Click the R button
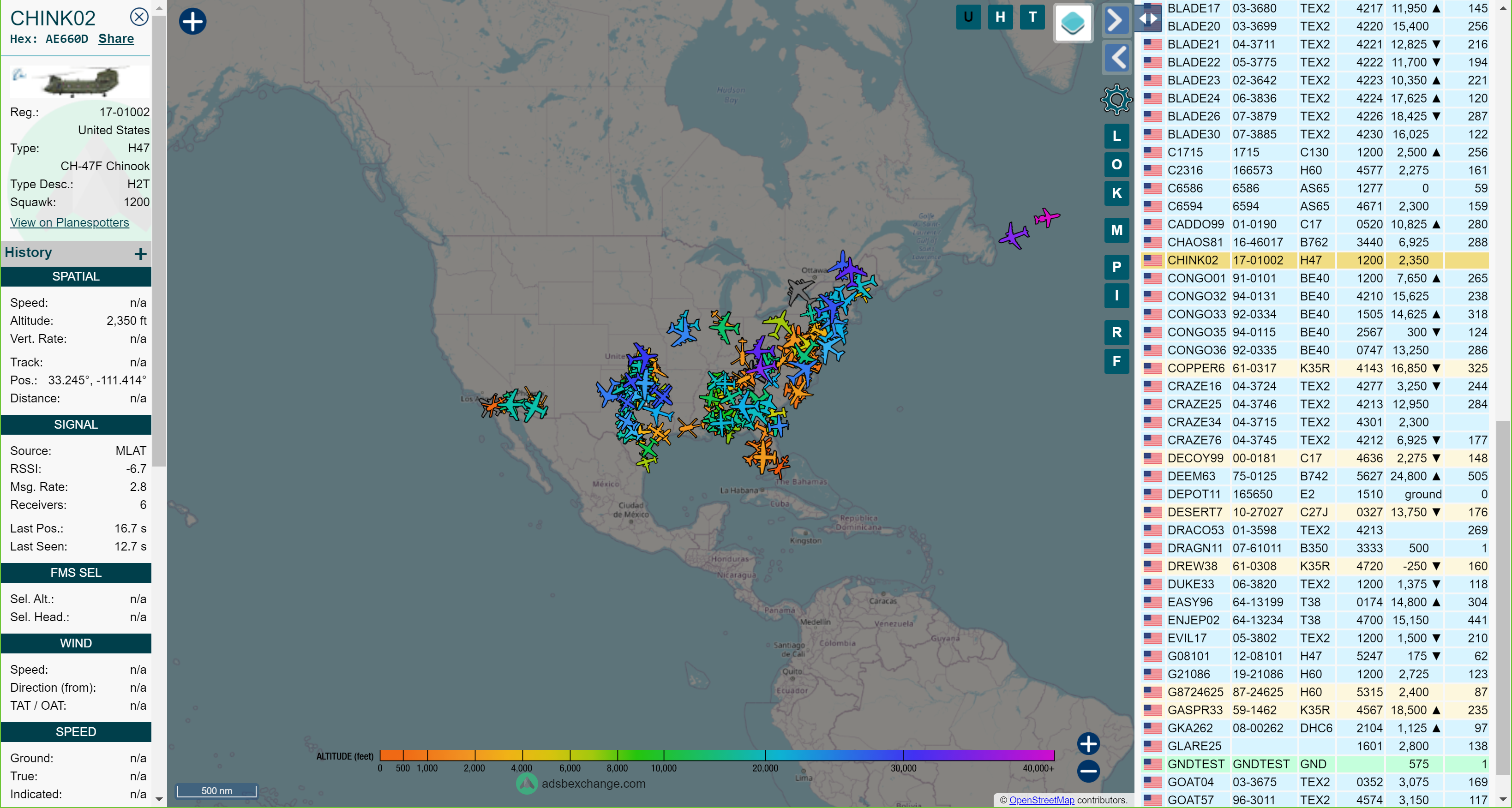 click(x=1116, y=333)
